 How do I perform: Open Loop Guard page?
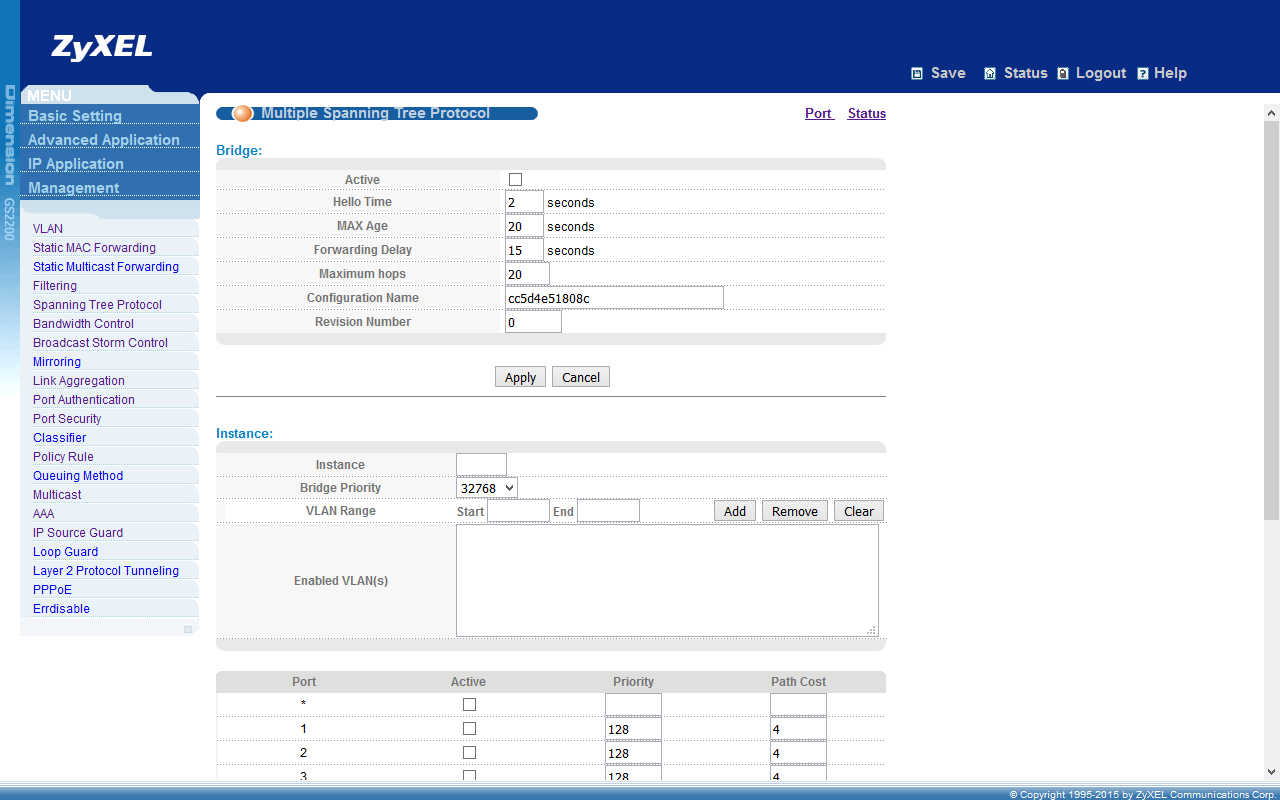66,552
